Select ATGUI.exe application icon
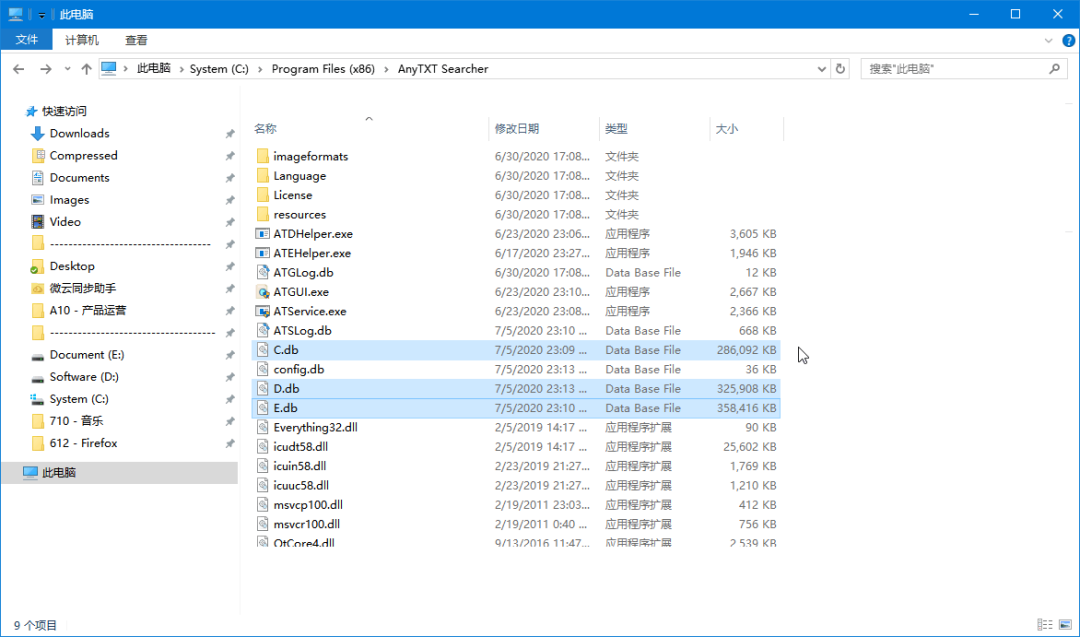 [262, 291]
